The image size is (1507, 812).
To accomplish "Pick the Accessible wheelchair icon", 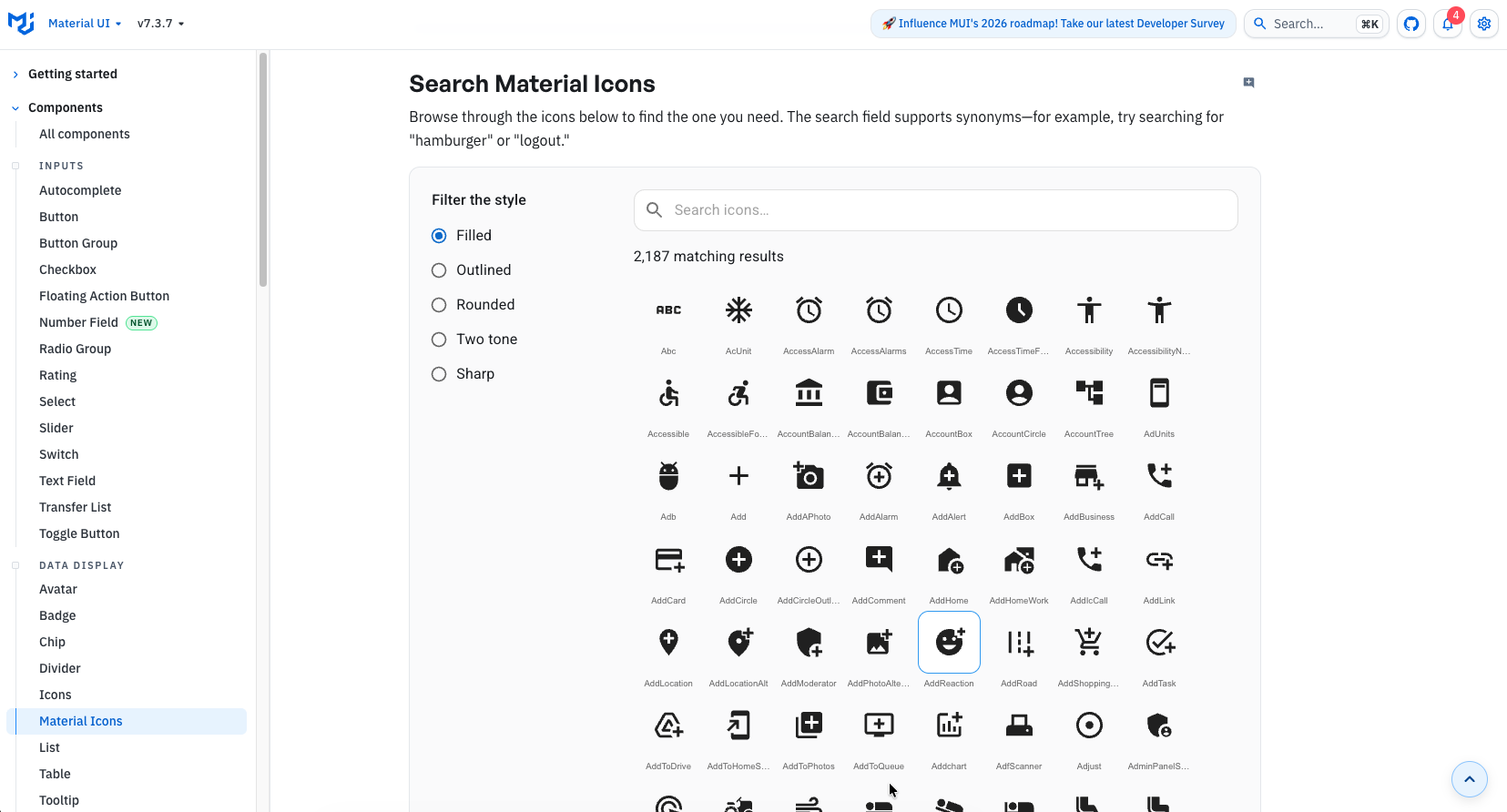I will [x=668, y=393].
